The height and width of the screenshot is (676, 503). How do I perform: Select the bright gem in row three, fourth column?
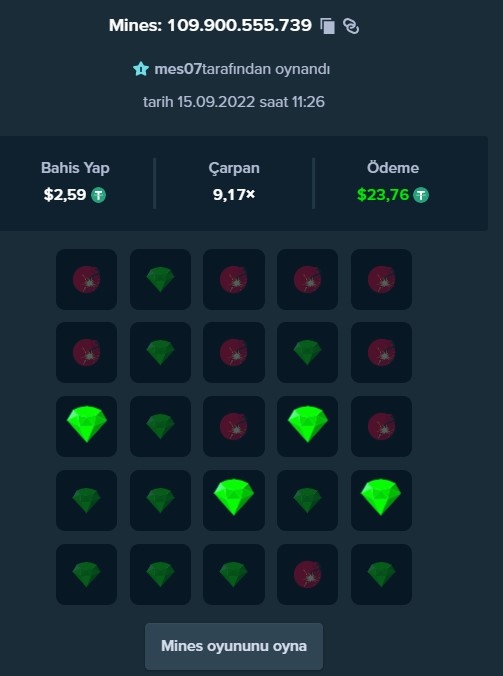[x=307, y=426]
